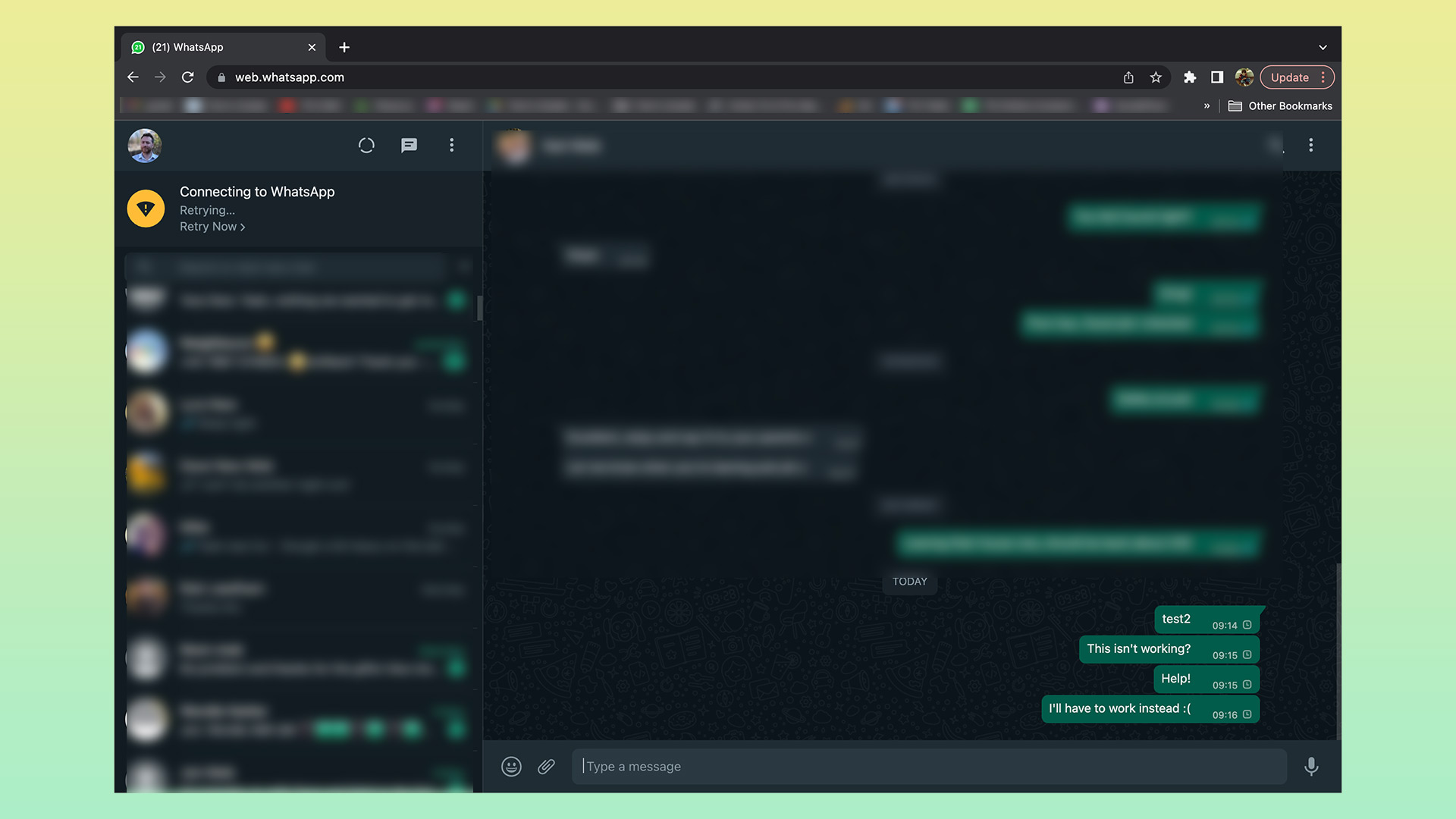
Task: Expand the browser bookmarks bar menu
Action: click(1207, 105)
